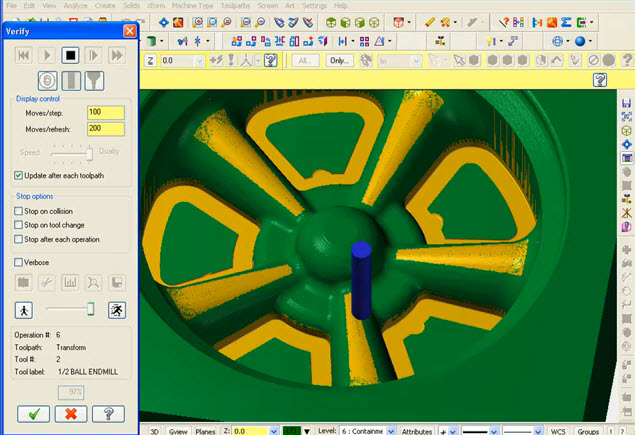The height and width of the screenshot is (435, 635).
Task: Click the WCS status button
Action: point(558,431)
